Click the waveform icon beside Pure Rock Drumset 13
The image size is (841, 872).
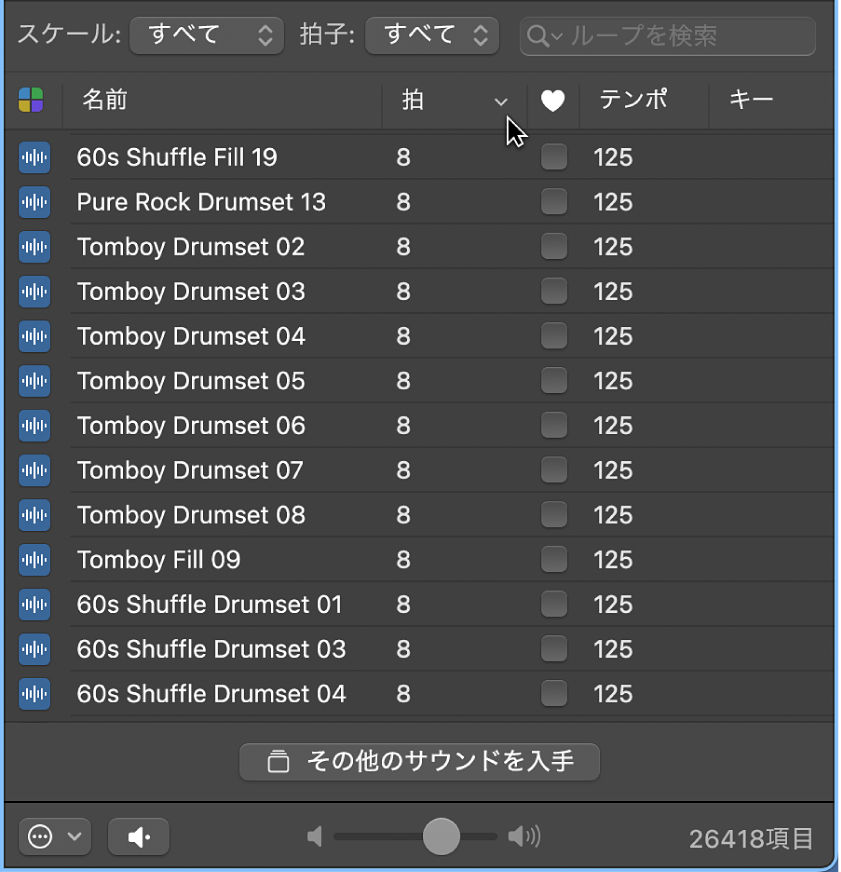pyautogui.click(x=35, y=202)
